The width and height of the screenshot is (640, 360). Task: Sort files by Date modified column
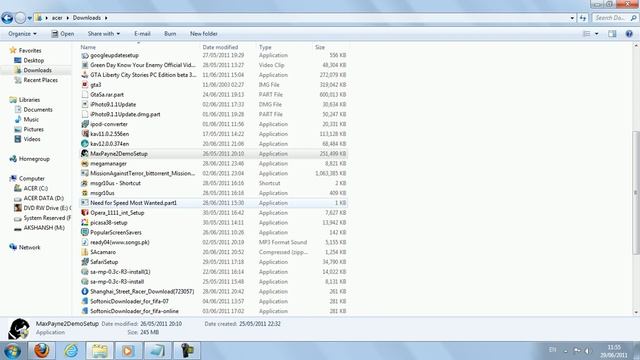(x=220, y=47)
